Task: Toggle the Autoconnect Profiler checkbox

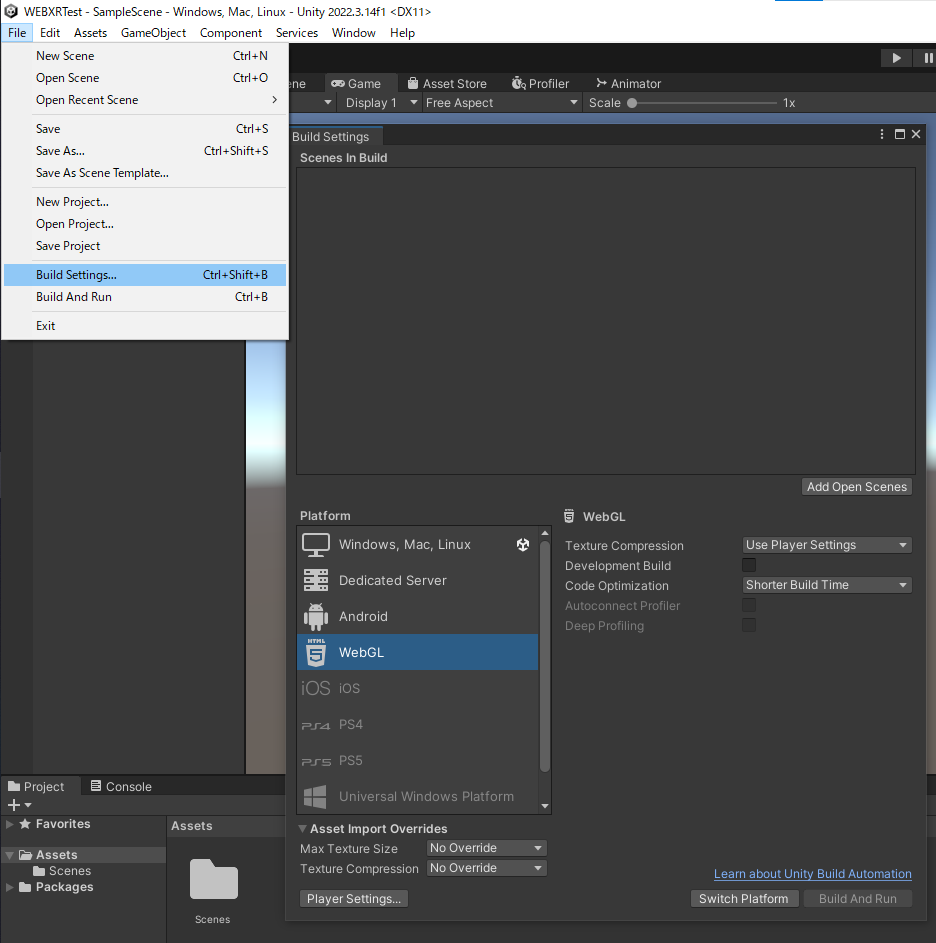Action: [749, 605]
